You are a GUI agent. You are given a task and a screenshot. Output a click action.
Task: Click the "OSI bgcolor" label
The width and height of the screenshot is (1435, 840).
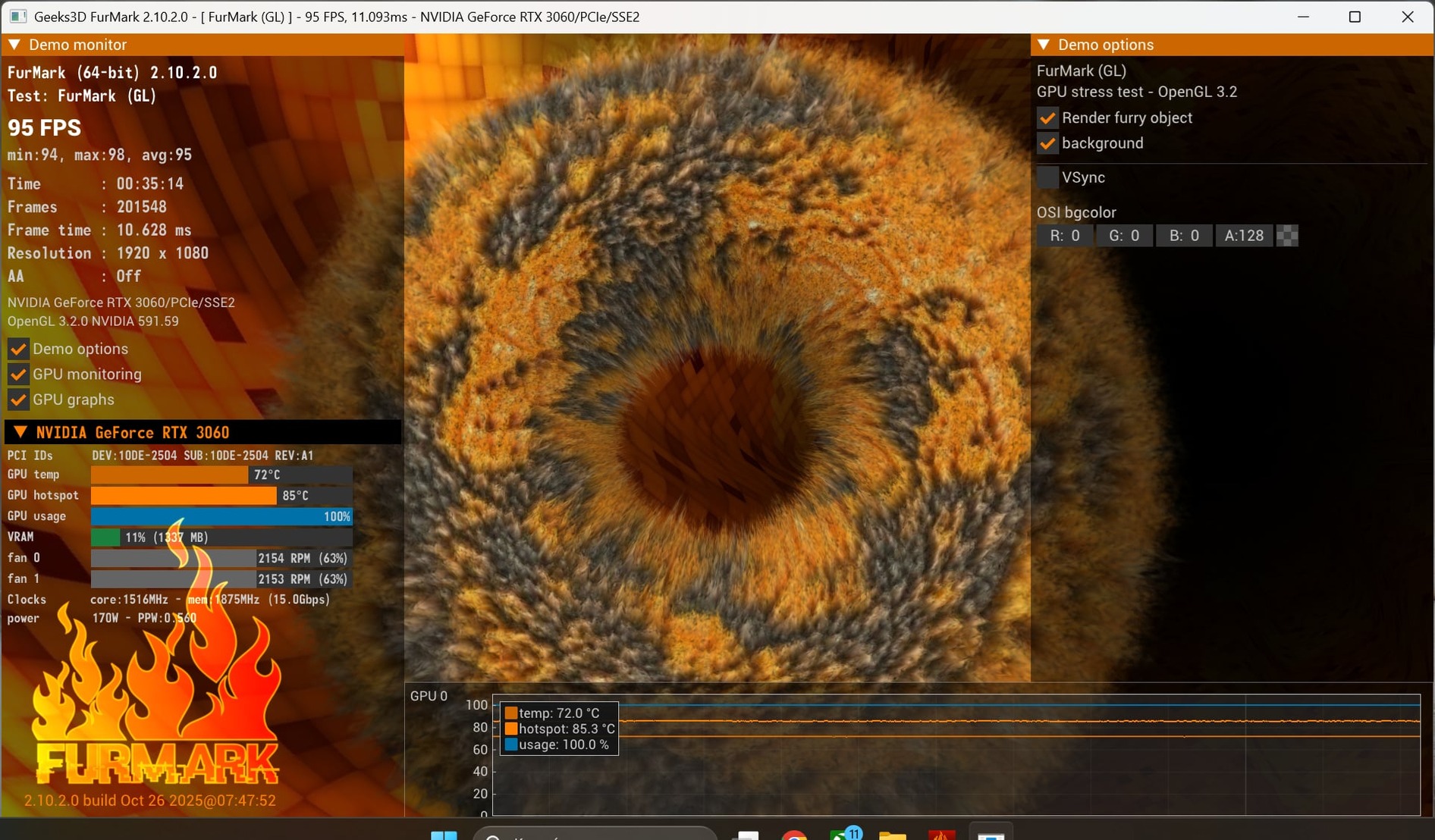tap(1076, 213)
